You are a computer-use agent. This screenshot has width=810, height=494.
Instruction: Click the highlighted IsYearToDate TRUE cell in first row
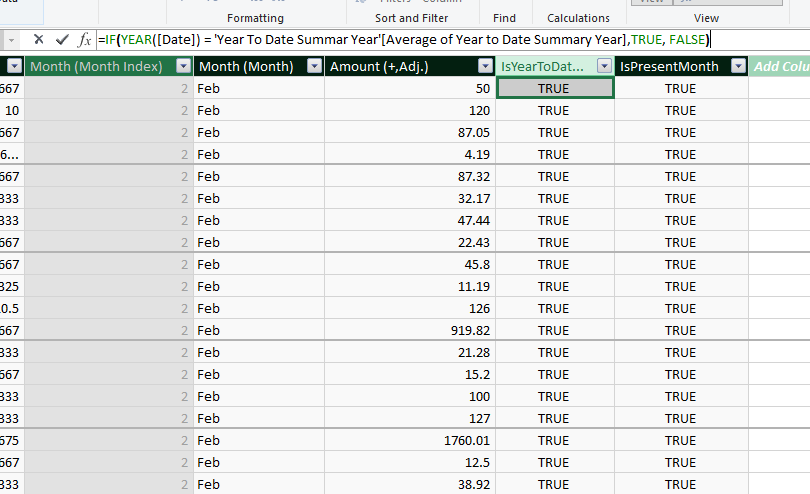point(554,89)
